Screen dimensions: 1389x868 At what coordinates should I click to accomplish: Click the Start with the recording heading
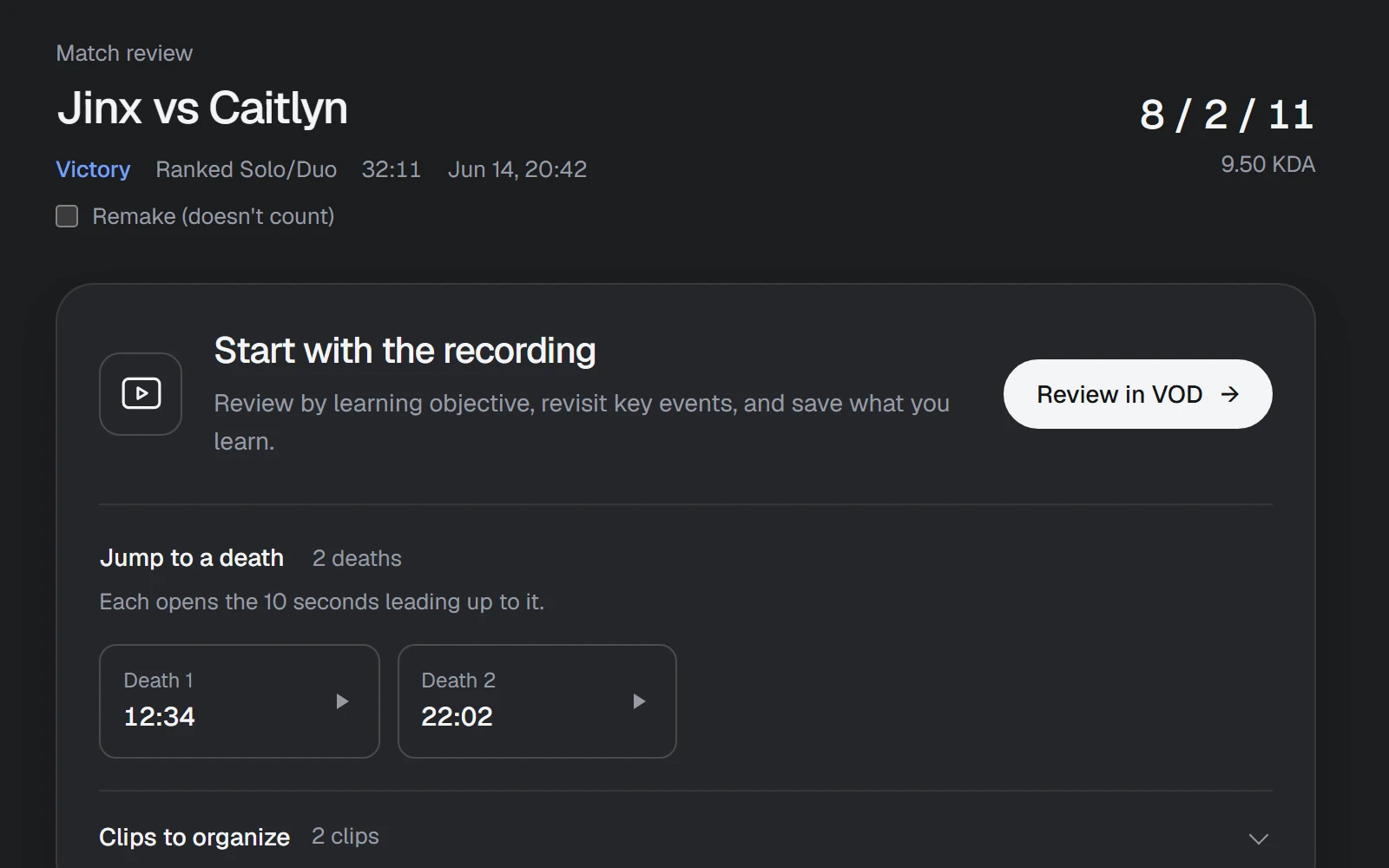[405, 351]
